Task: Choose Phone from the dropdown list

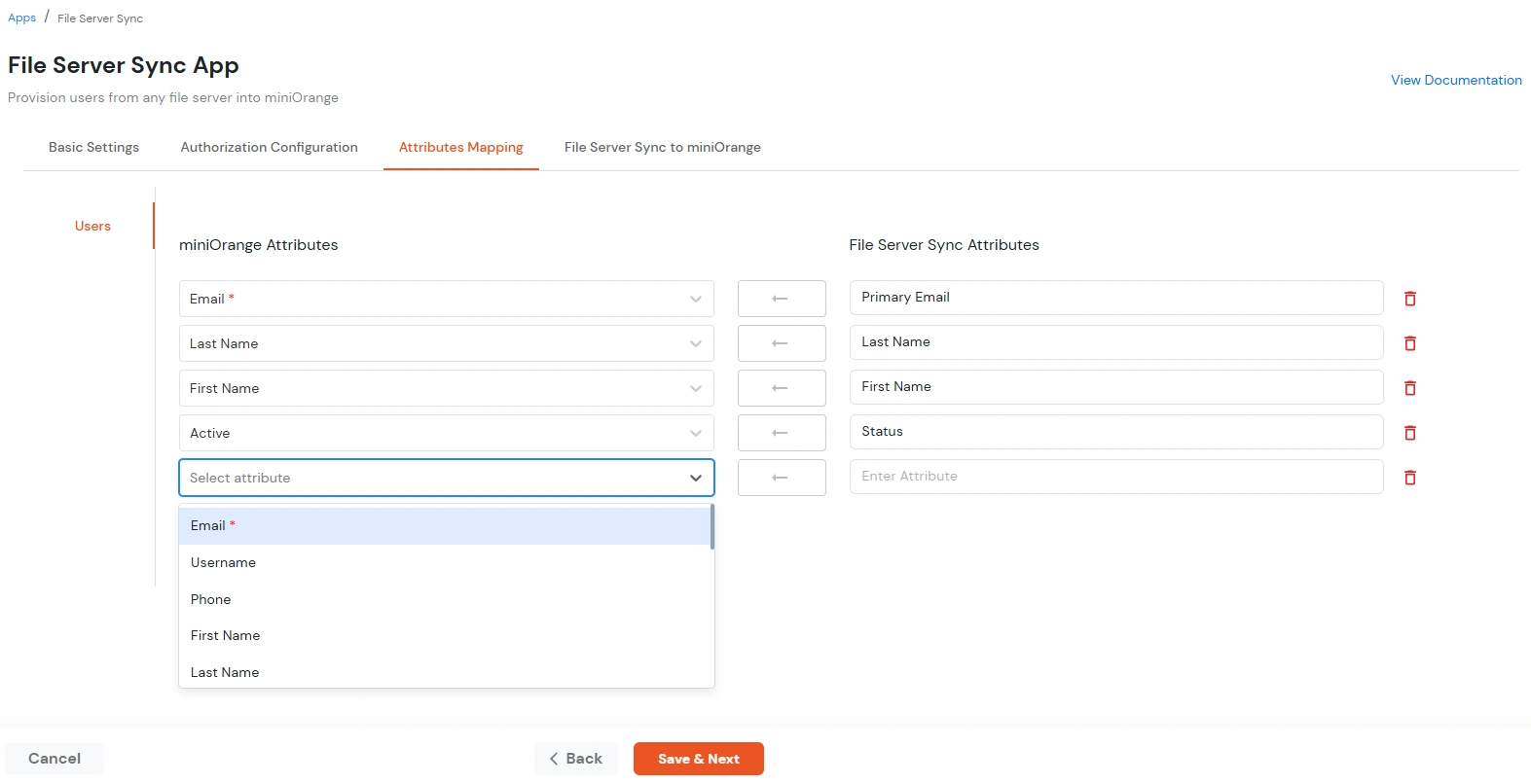Action: (x=445, y=599)
